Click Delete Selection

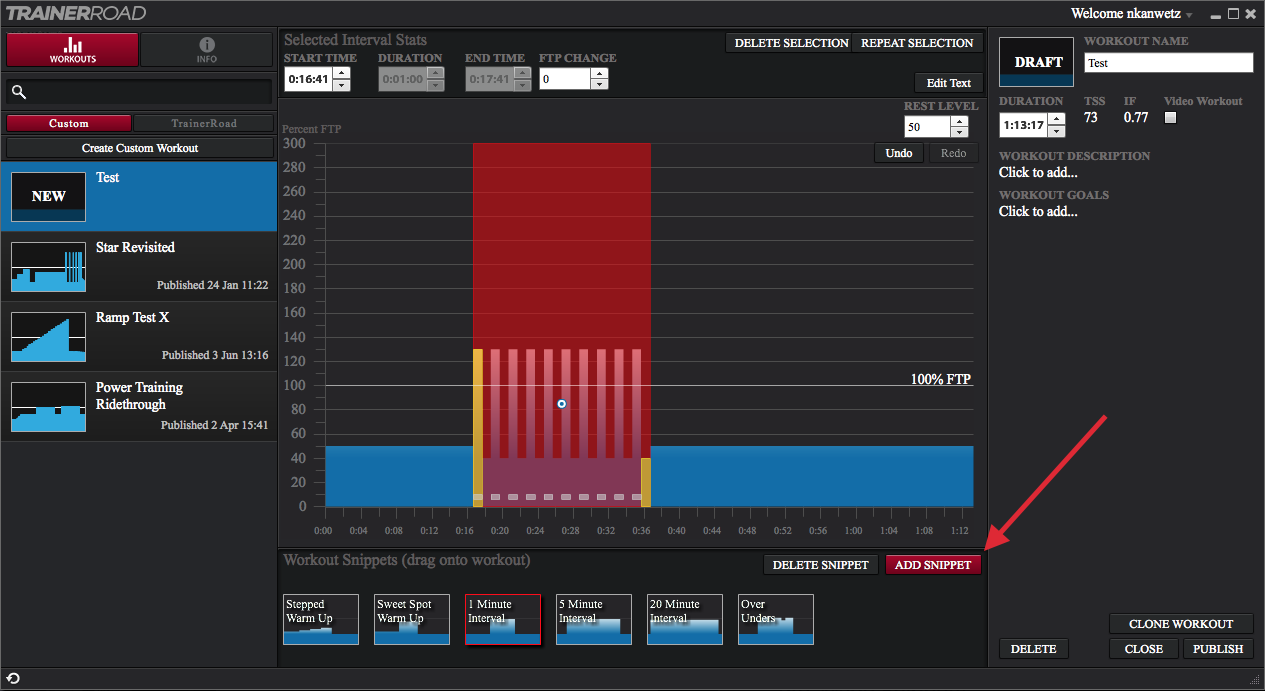tap(790, 43)
